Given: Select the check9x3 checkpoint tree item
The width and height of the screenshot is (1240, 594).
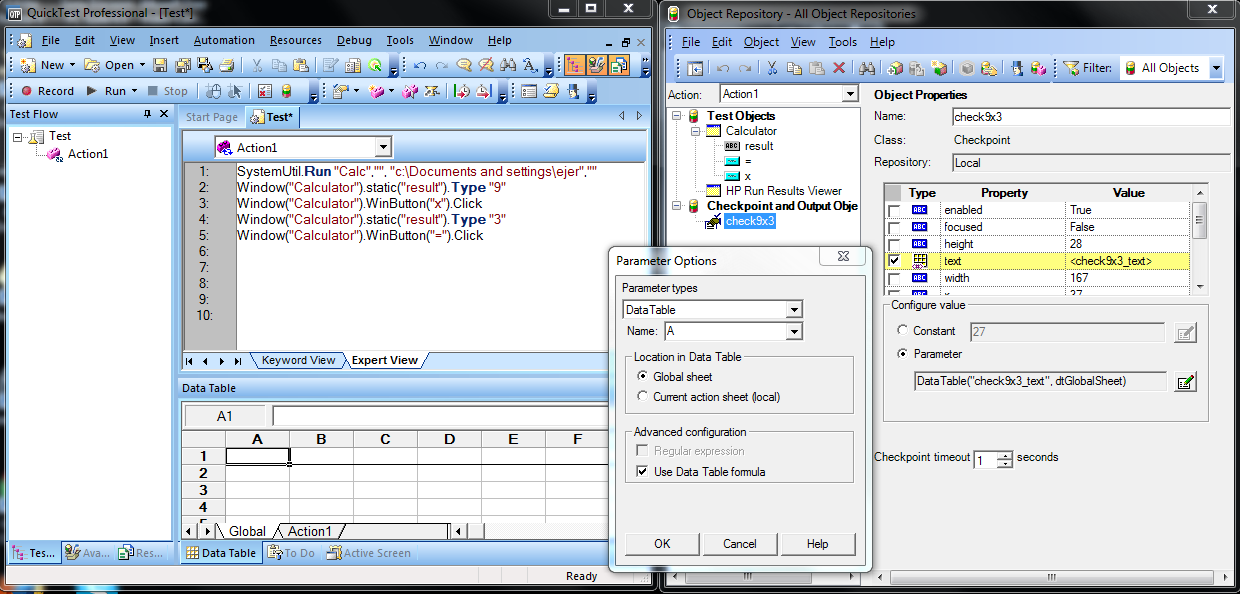Looking at the screenshot, I should [750, 221].
